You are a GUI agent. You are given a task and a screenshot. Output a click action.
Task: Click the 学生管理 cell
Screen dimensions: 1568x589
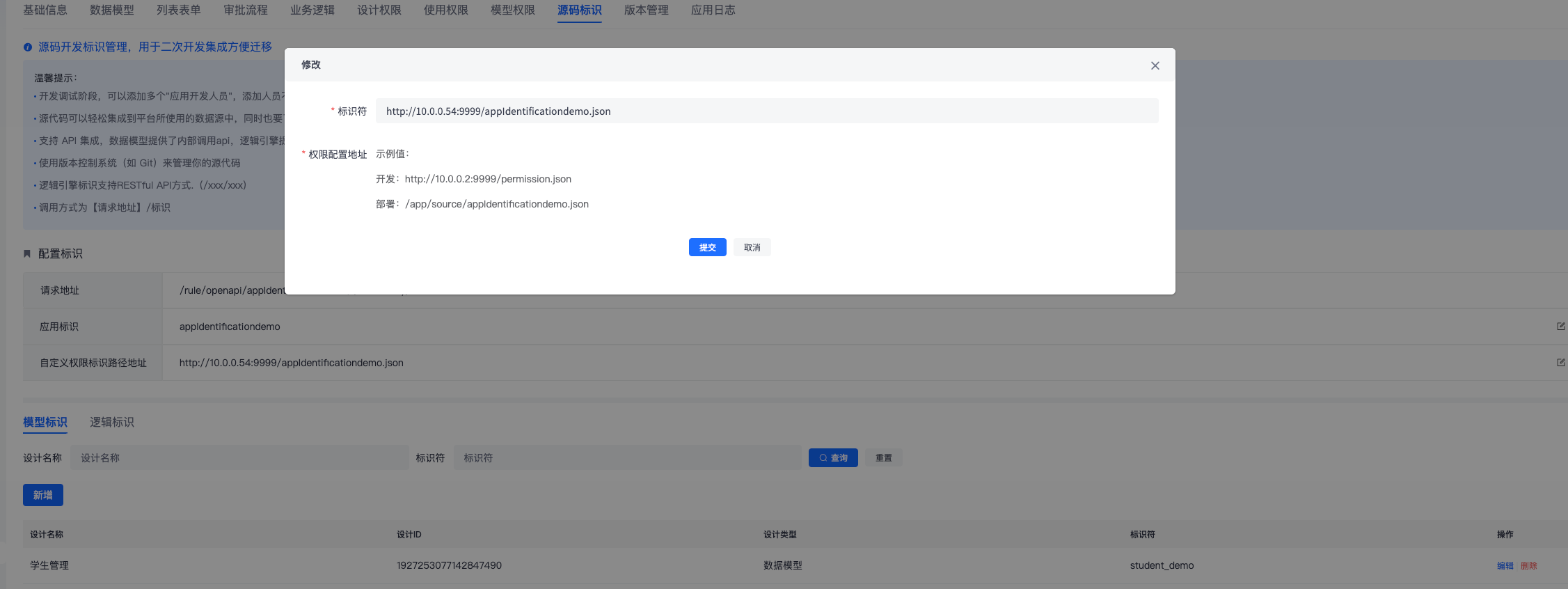click(x=49, y=565)
